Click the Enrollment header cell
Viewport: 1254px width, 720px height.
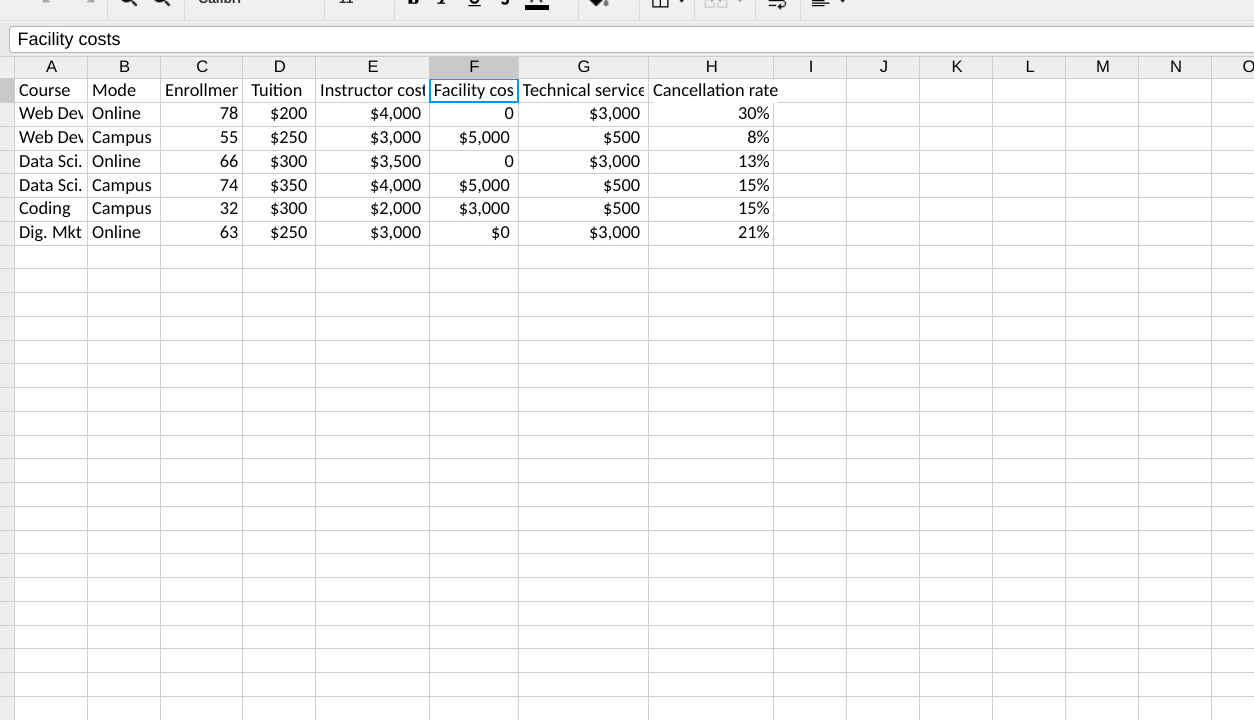[202, 90]
